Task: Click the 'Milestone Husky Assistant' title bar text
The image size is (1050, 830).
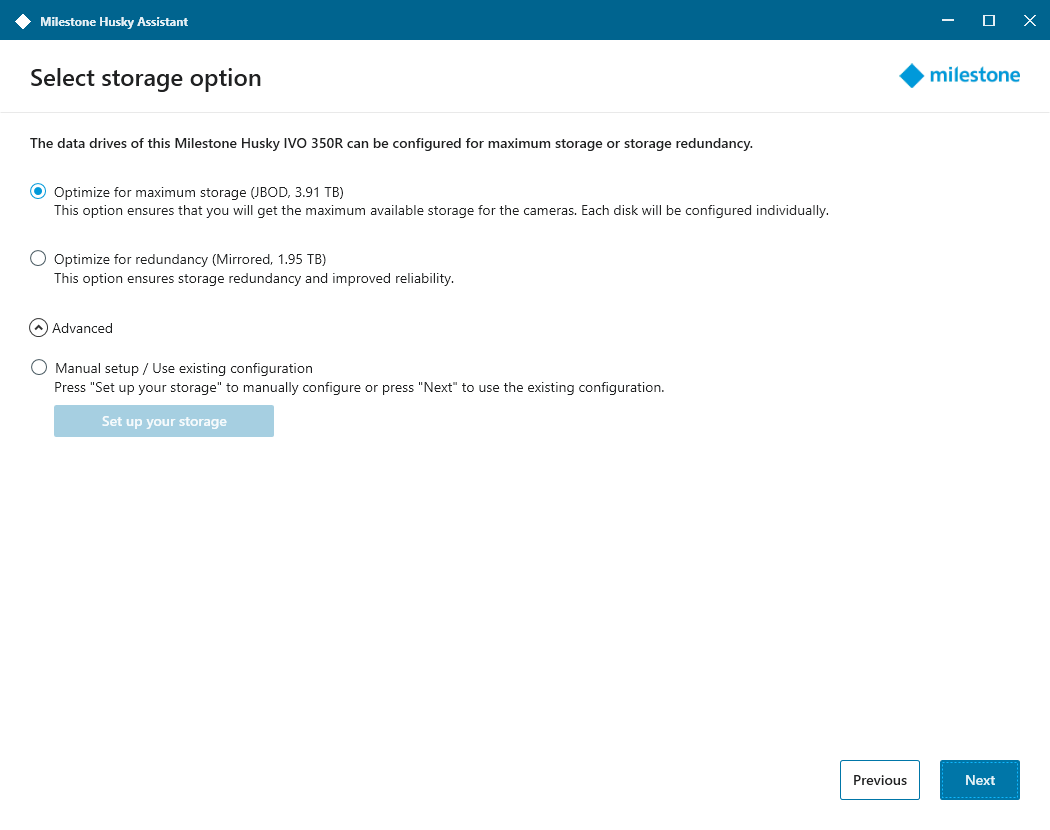Action: [114, 21]
